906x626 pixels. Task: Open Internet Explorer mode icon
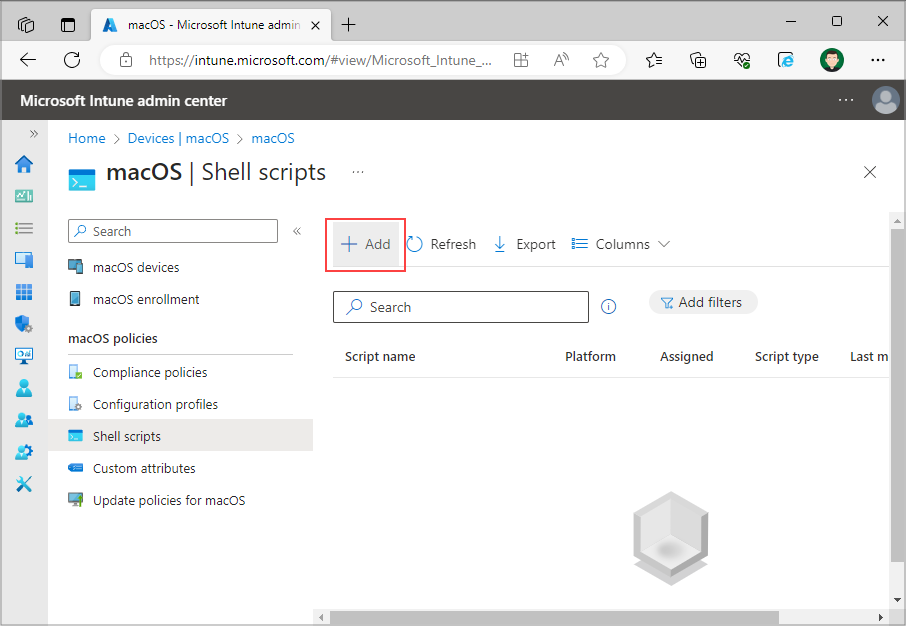(x=786, y=60)
